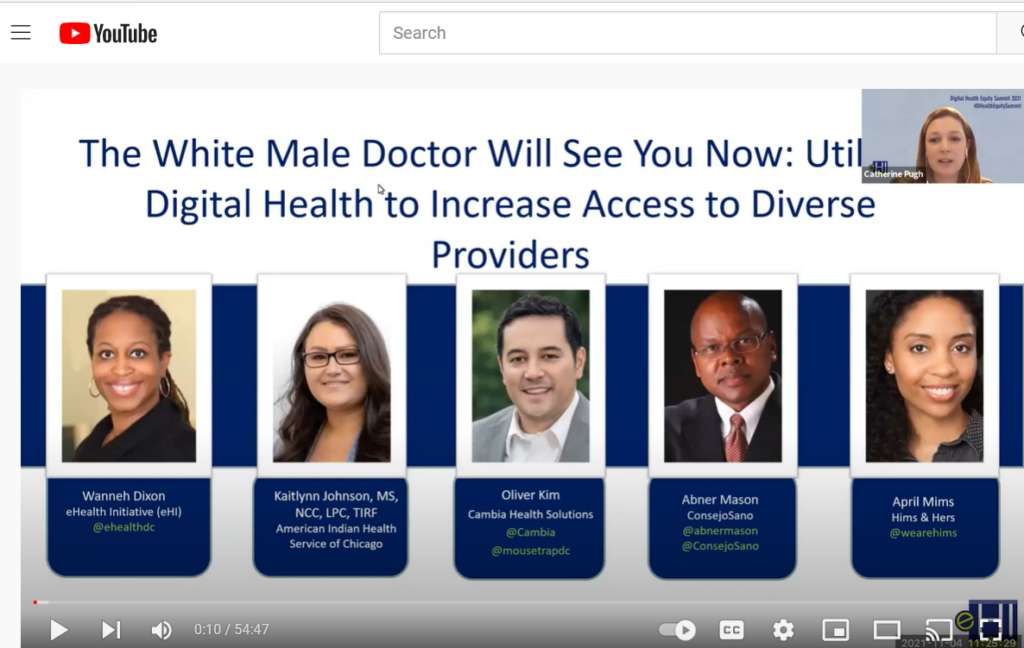Open the hamburger guide menu
This screenshot has height=648, width=1024.
[x=20, y=31]
